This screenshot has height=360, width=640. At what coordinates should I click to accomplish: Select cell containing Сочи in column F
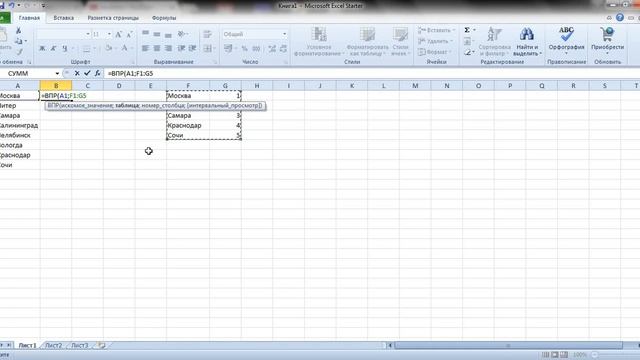188,135
